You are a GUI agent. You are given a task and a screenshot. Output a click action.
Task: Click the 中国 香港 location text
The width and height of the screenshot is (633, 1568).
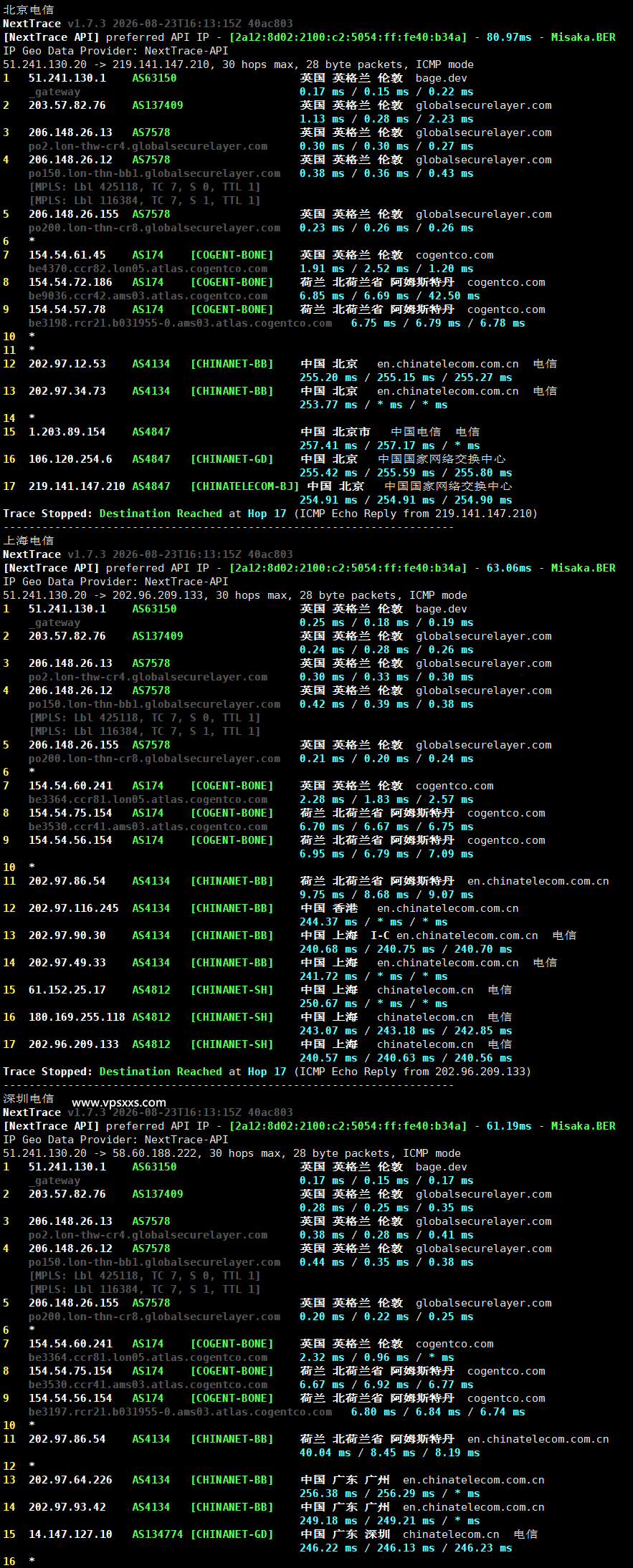pyautogui.click(x=328, y=908)
